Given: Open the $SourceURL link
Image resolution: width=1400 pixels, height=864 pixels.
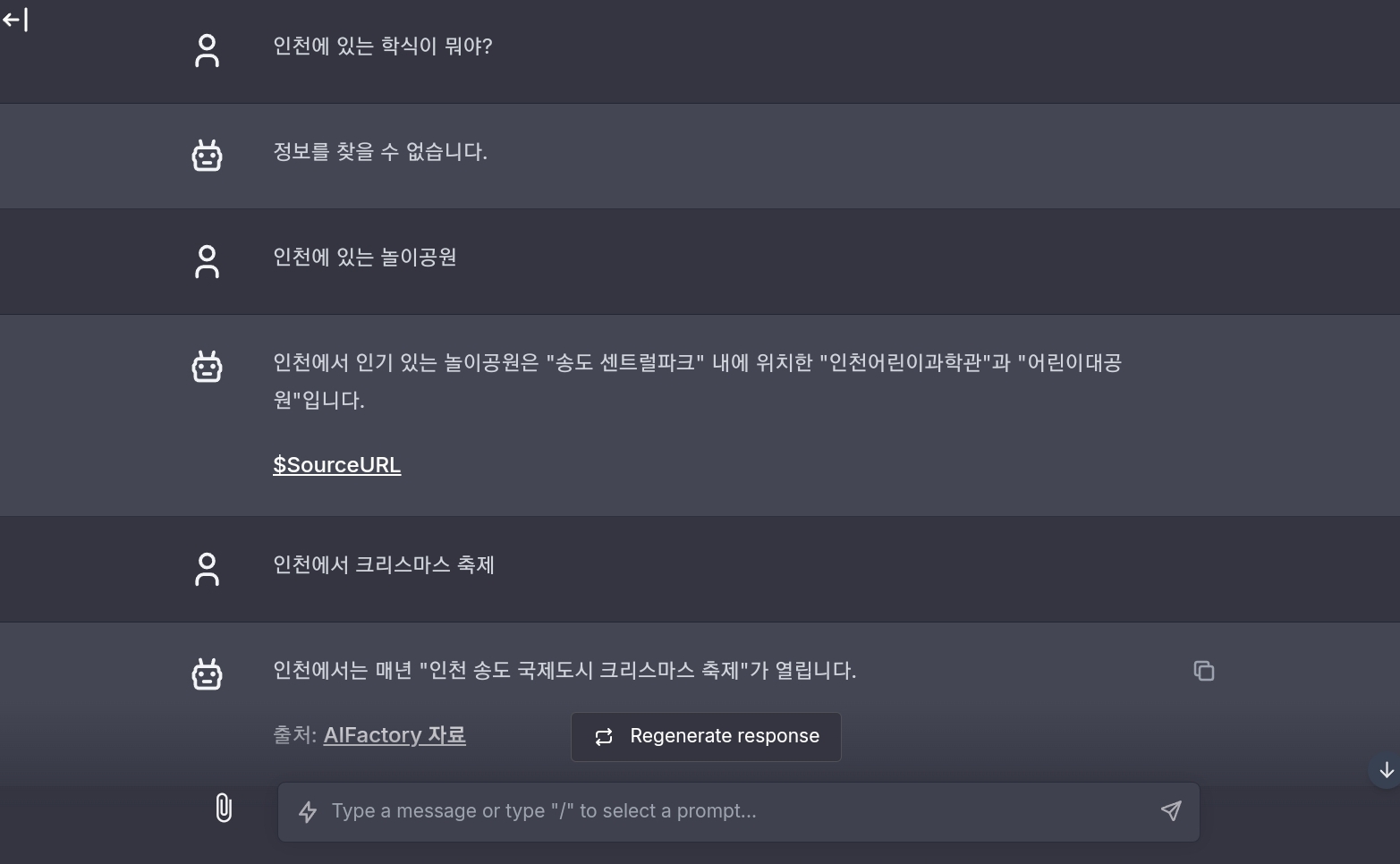Looking at the screenshot, I should (x=336, y=465).
